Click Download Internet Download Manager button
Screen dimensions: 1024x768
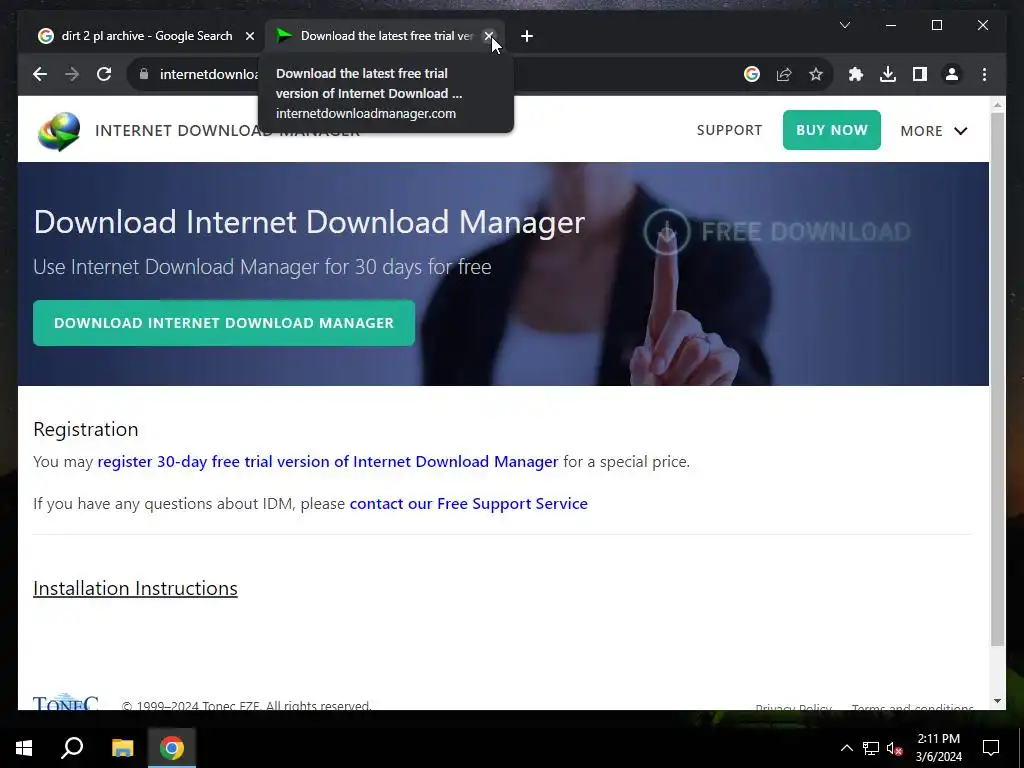(224, 323)
